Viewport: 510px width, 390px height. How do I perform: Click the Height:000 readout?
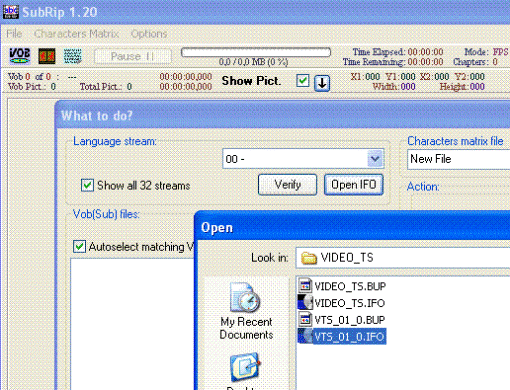pos(462,87)
